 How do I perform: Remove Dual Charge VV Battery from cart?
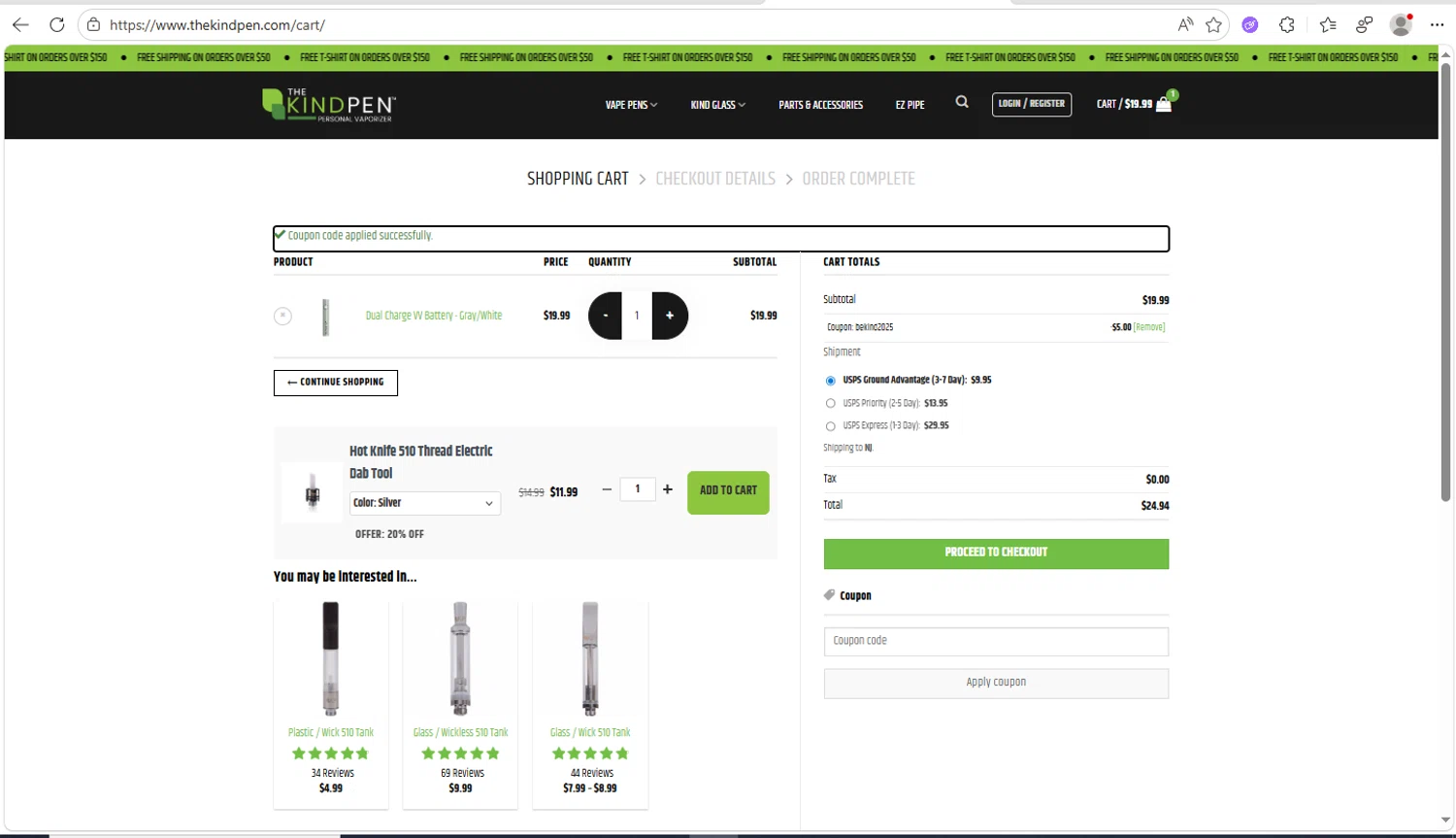(x=282, y=316)
